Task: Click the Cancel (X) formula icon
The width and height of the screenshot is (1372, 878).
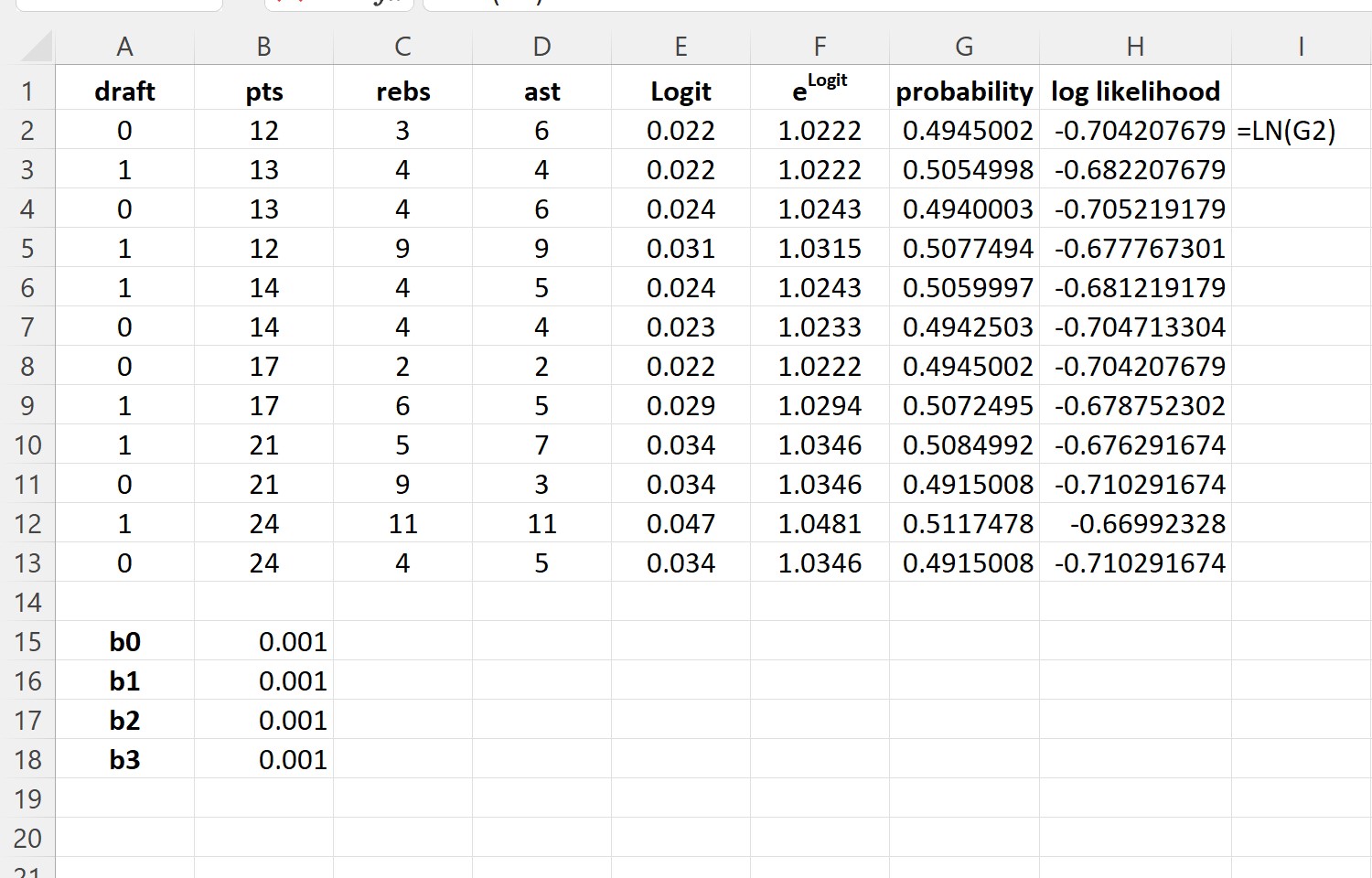Action: click(279, 4)
